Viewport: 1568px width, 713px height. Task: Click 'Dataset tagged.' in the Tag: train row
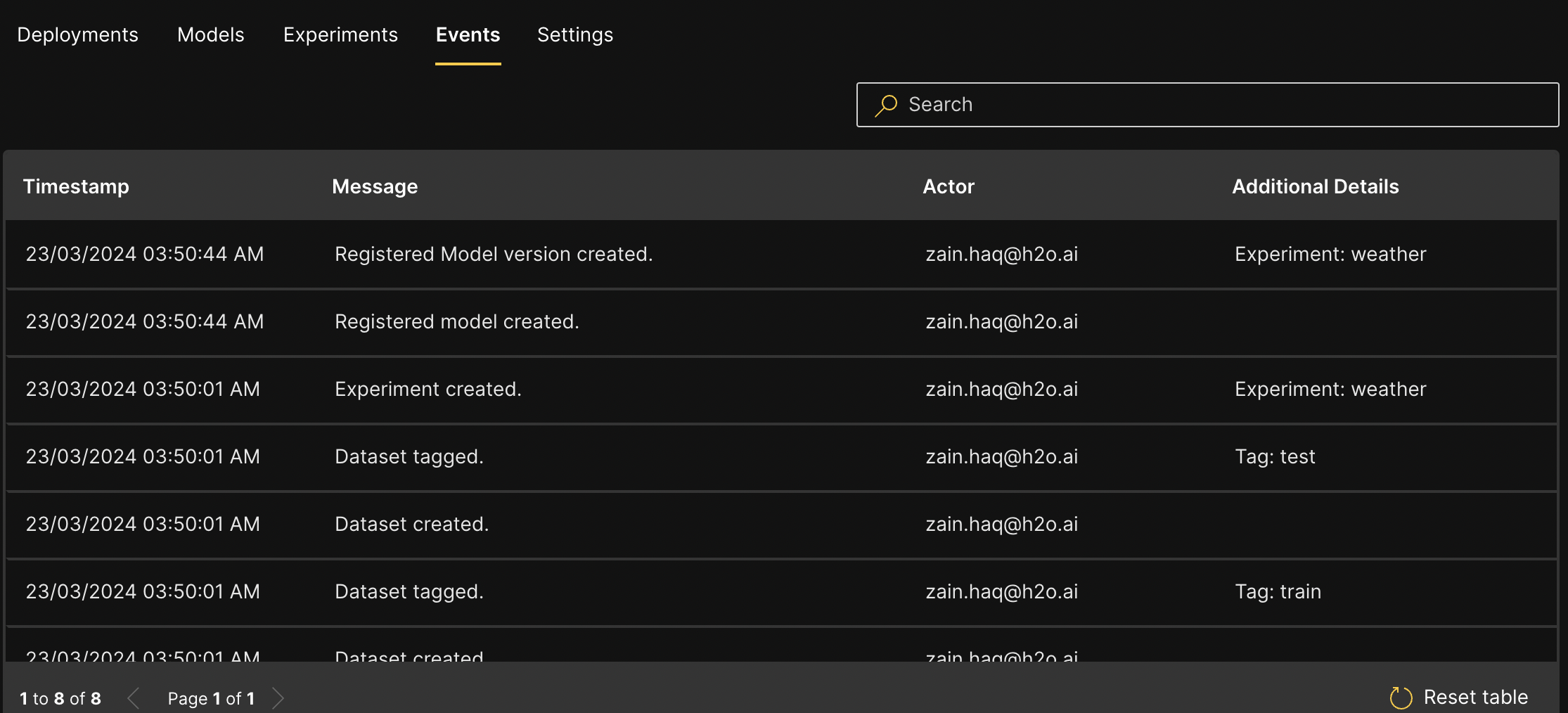[409, 591]
